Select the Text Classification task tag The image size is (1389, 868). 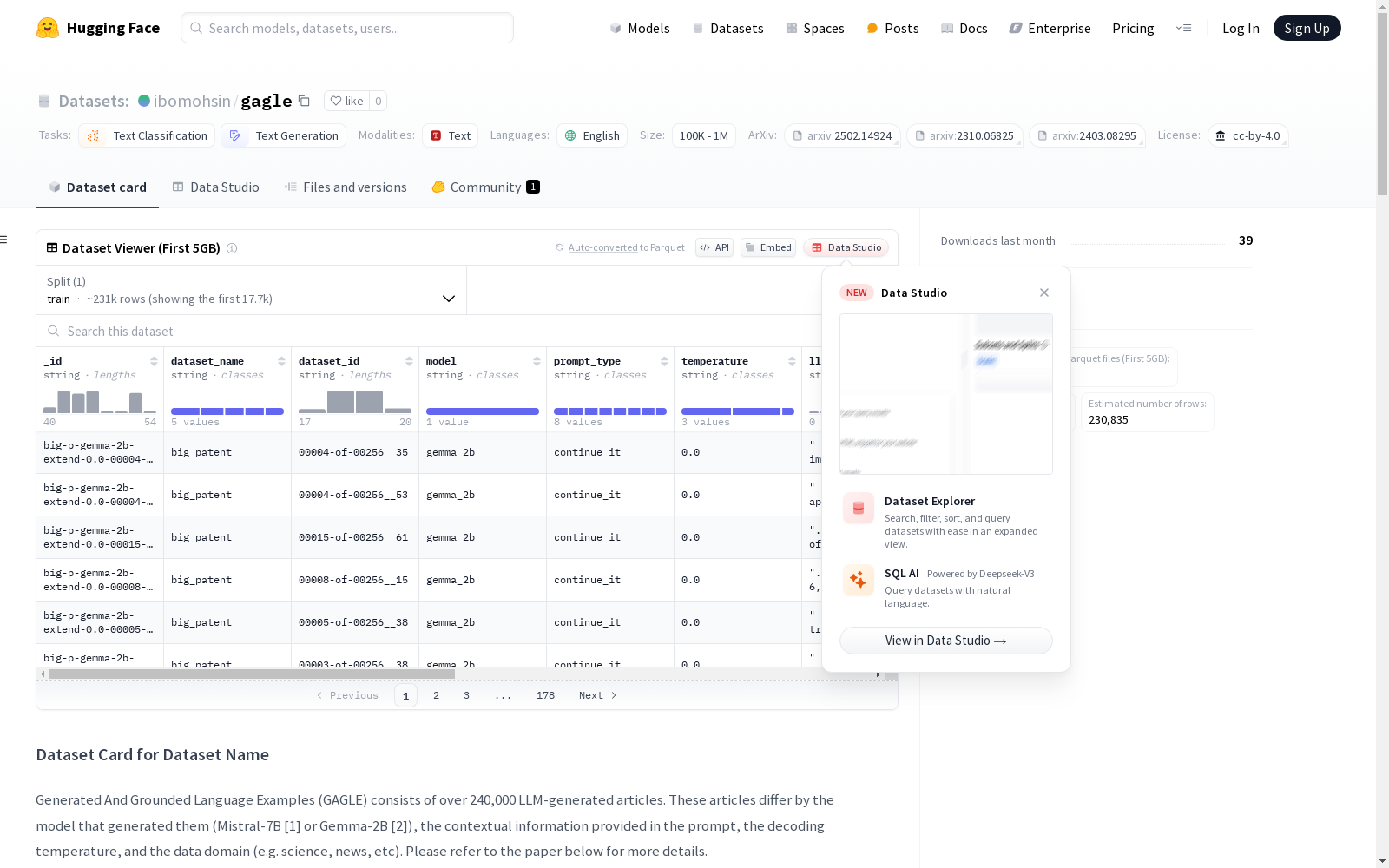(148, 135)
